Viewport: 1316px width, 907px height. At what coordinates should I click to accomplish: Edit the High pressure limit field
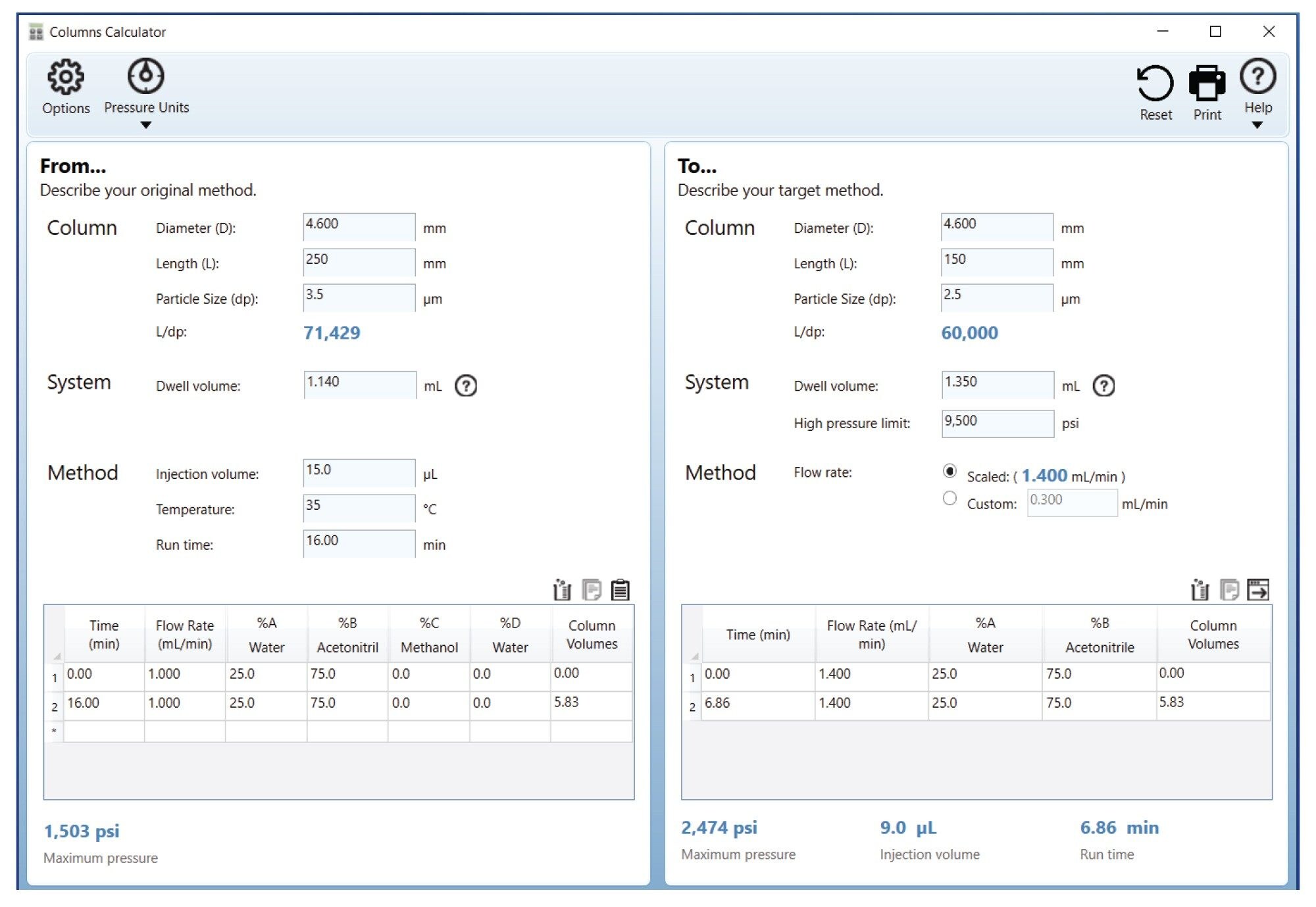click(998, 424)
